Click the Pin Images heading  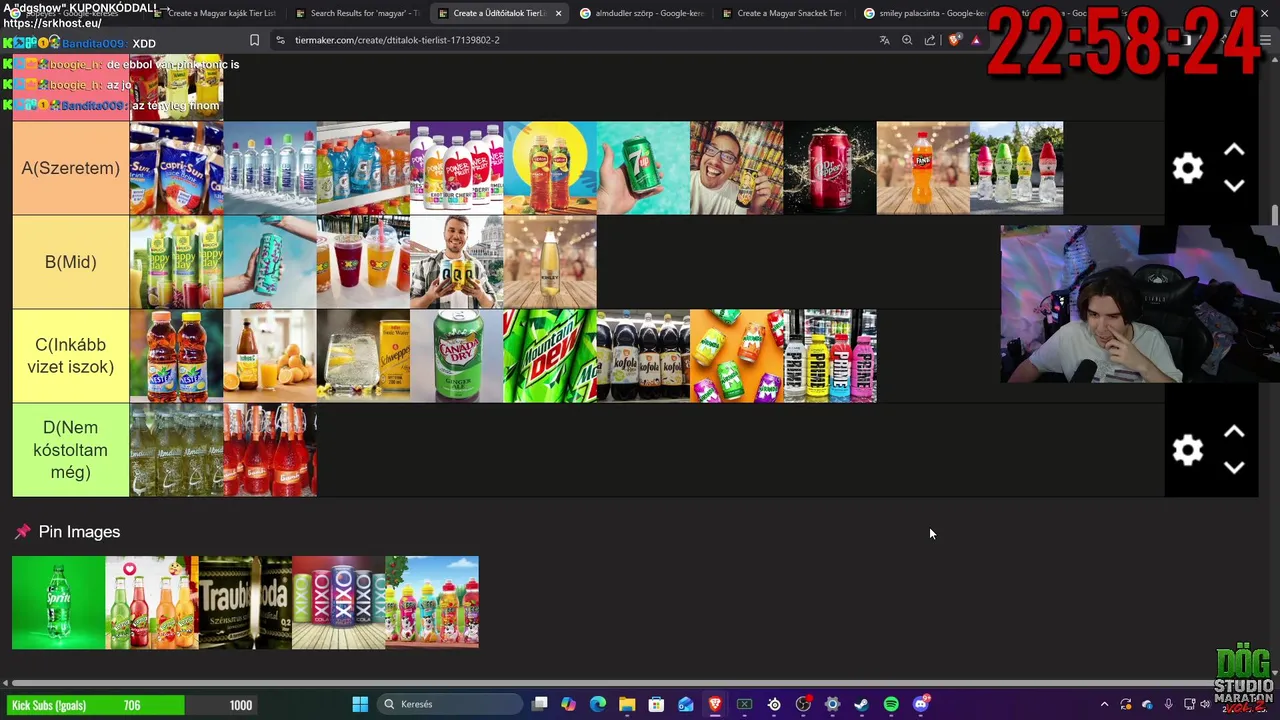pos(79,532)
